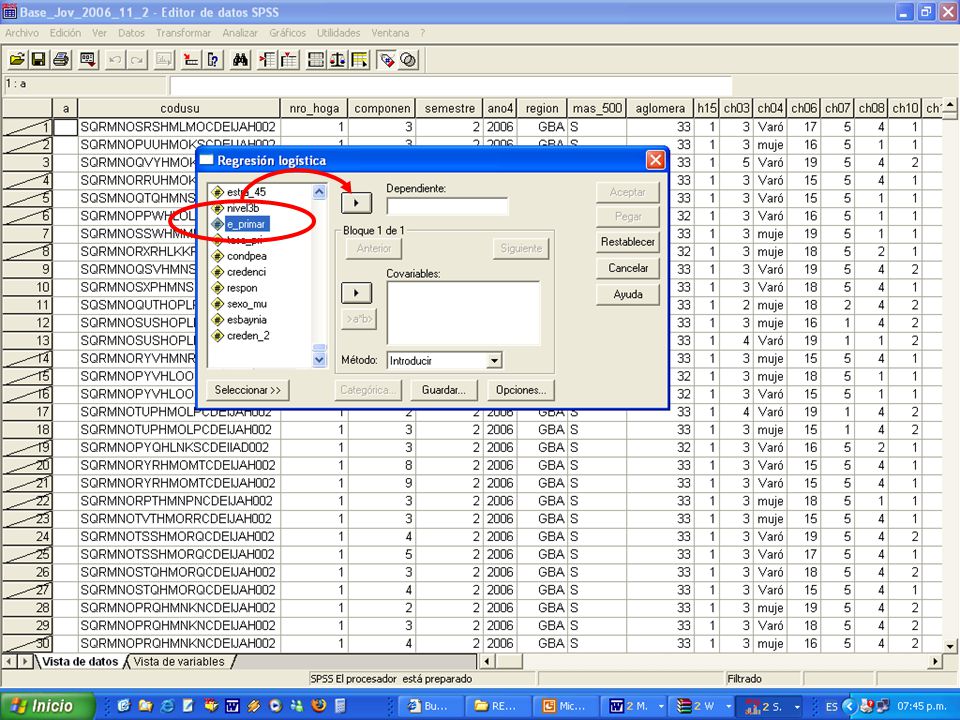960x720 pixels.
Task: Click the Variables info question-mark icon
Action: click(x=213, y=59)
